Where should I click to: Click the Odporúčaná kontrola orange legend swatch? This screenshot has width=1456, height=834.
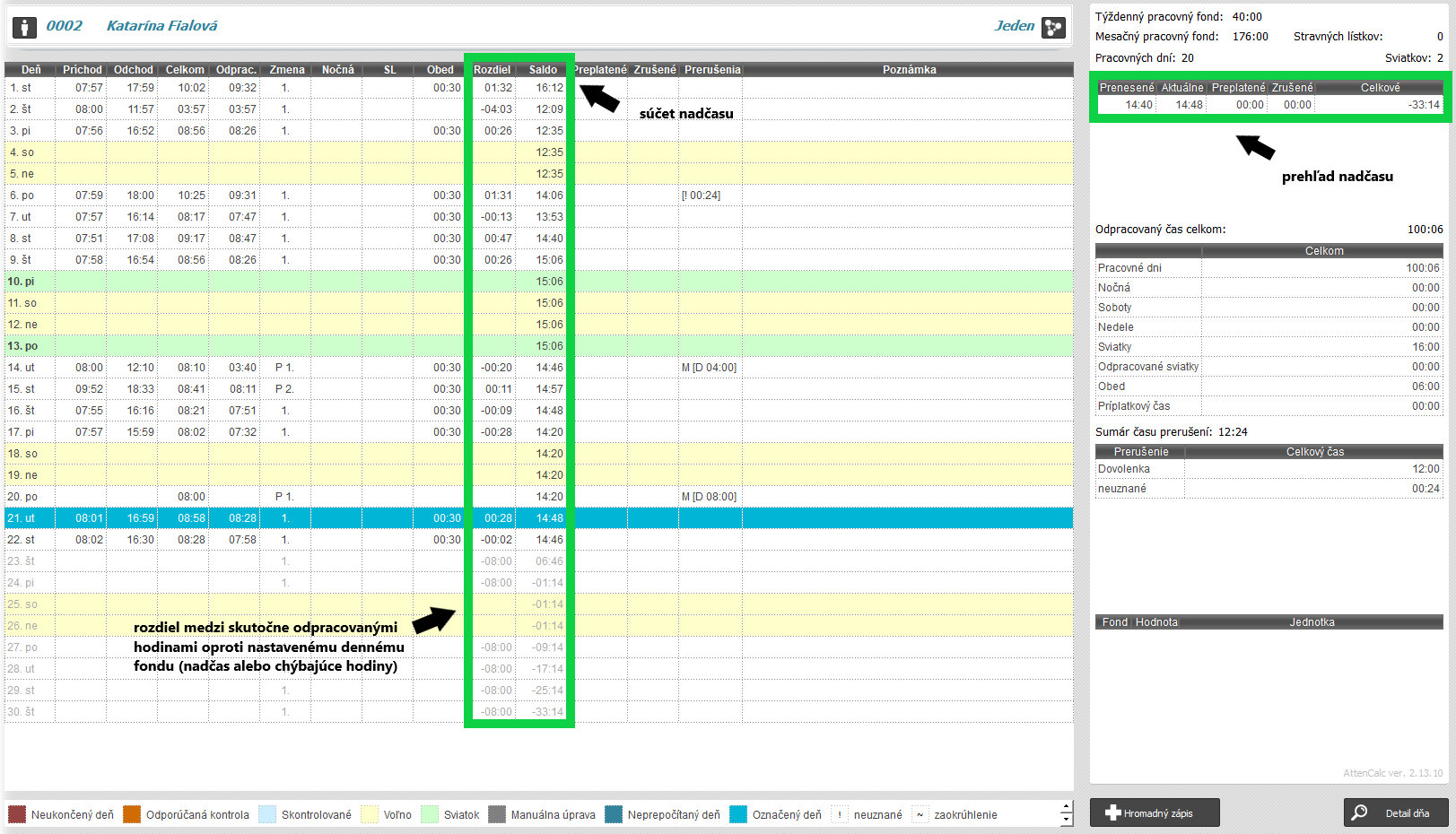132,814
